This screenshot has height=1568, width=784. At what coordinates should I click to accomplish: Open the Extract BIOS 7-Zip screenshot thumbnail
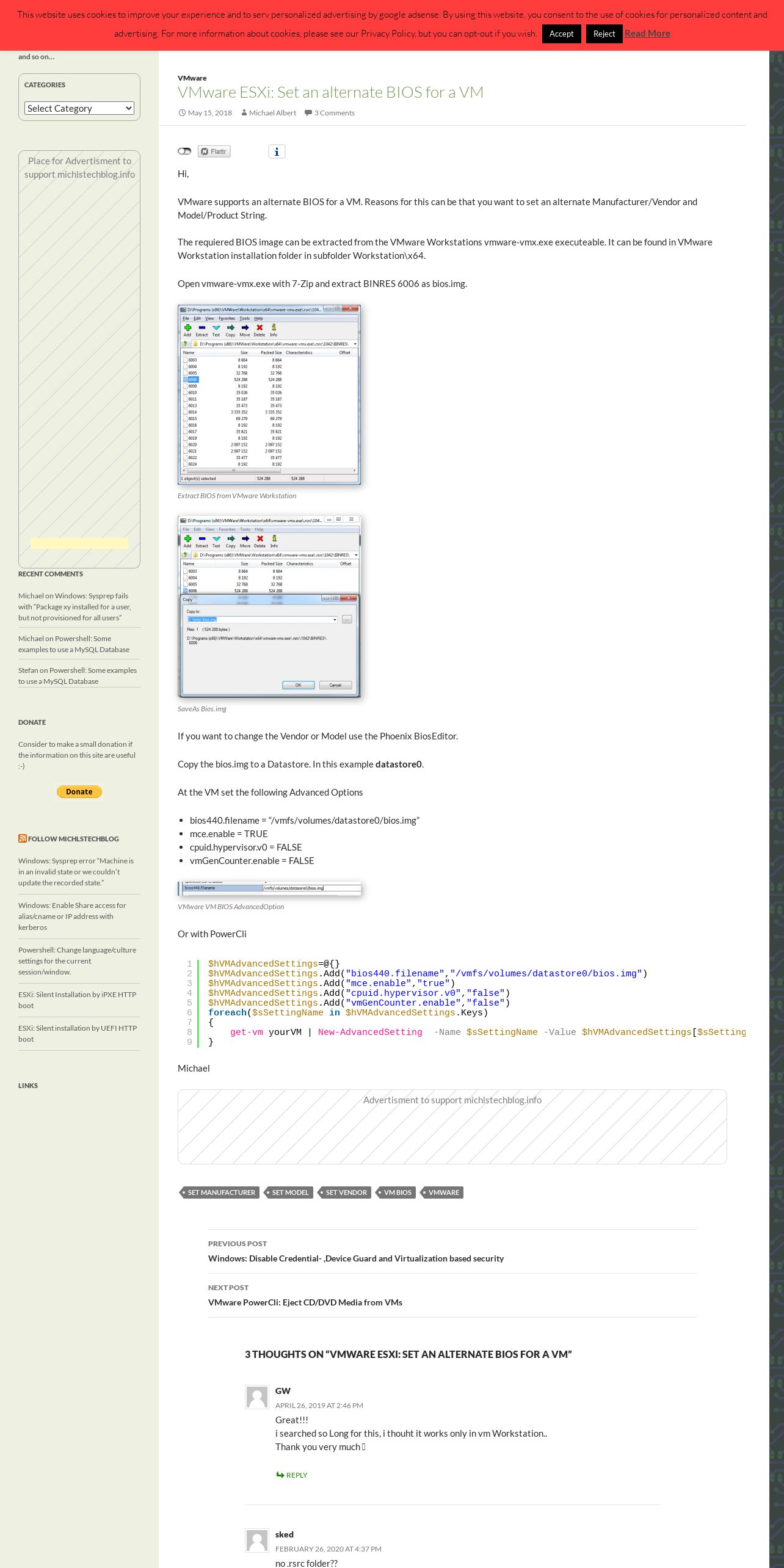(269, 394)
